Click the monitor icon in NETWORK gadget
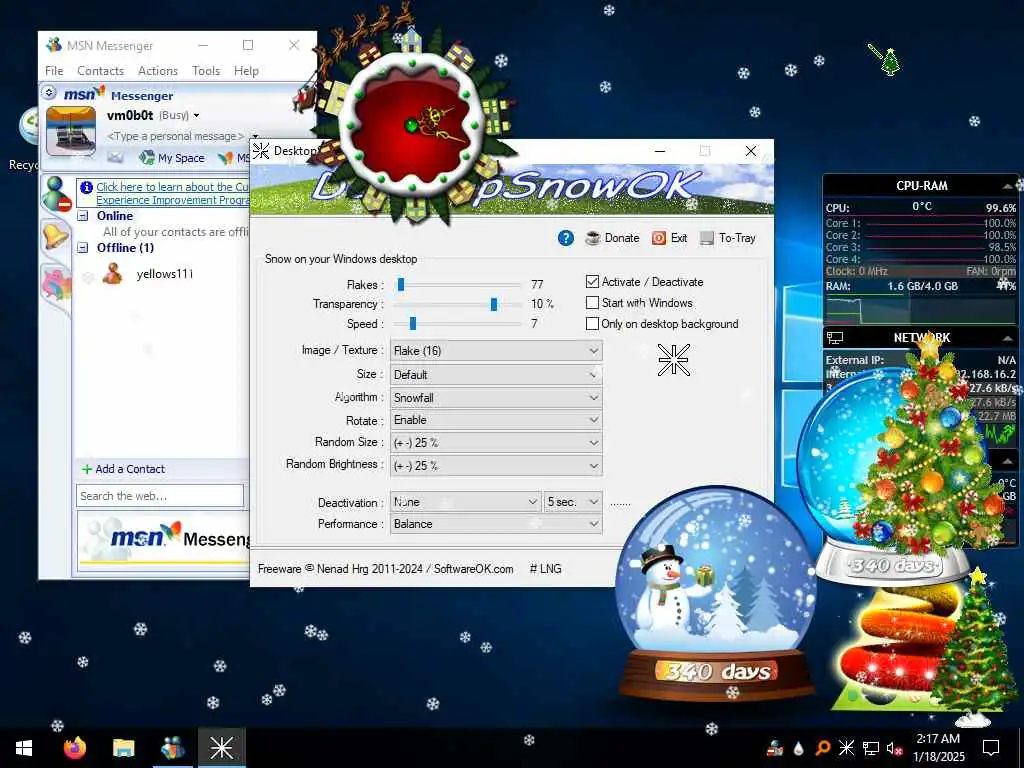The image size is (1024, 768). [x=835, y=338]
